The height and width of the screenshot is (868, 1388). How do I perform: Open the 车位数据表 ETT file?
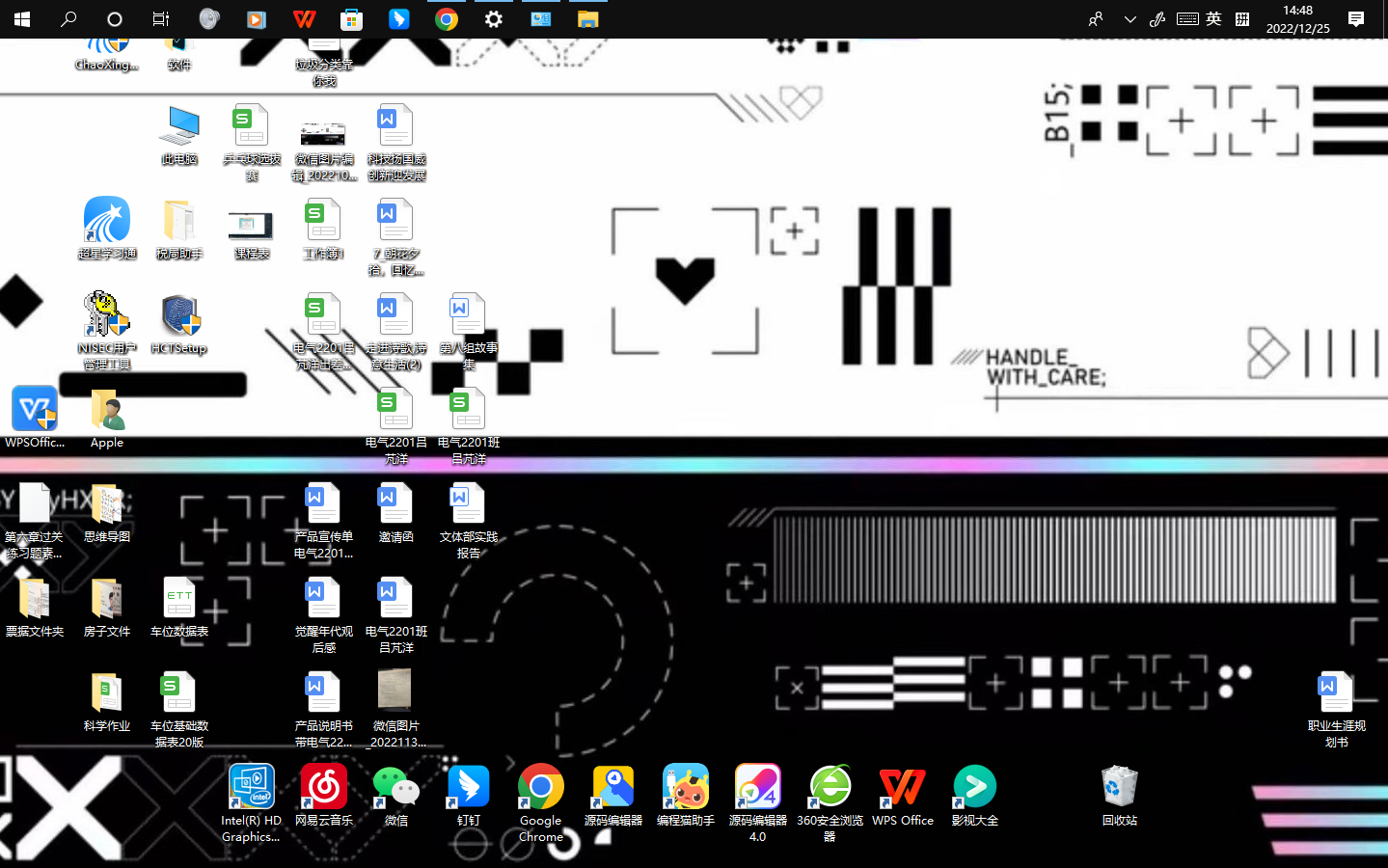179,608
